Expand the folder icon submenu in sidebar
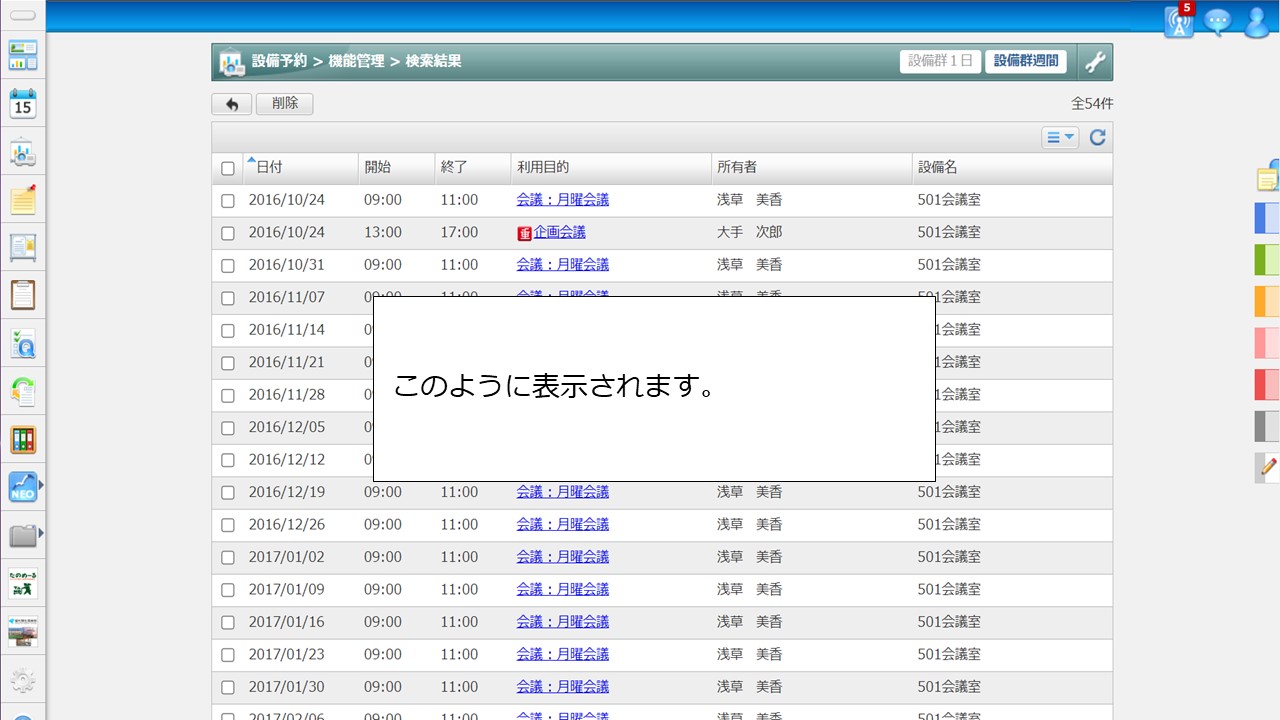1280x720 pixels. 41,535
